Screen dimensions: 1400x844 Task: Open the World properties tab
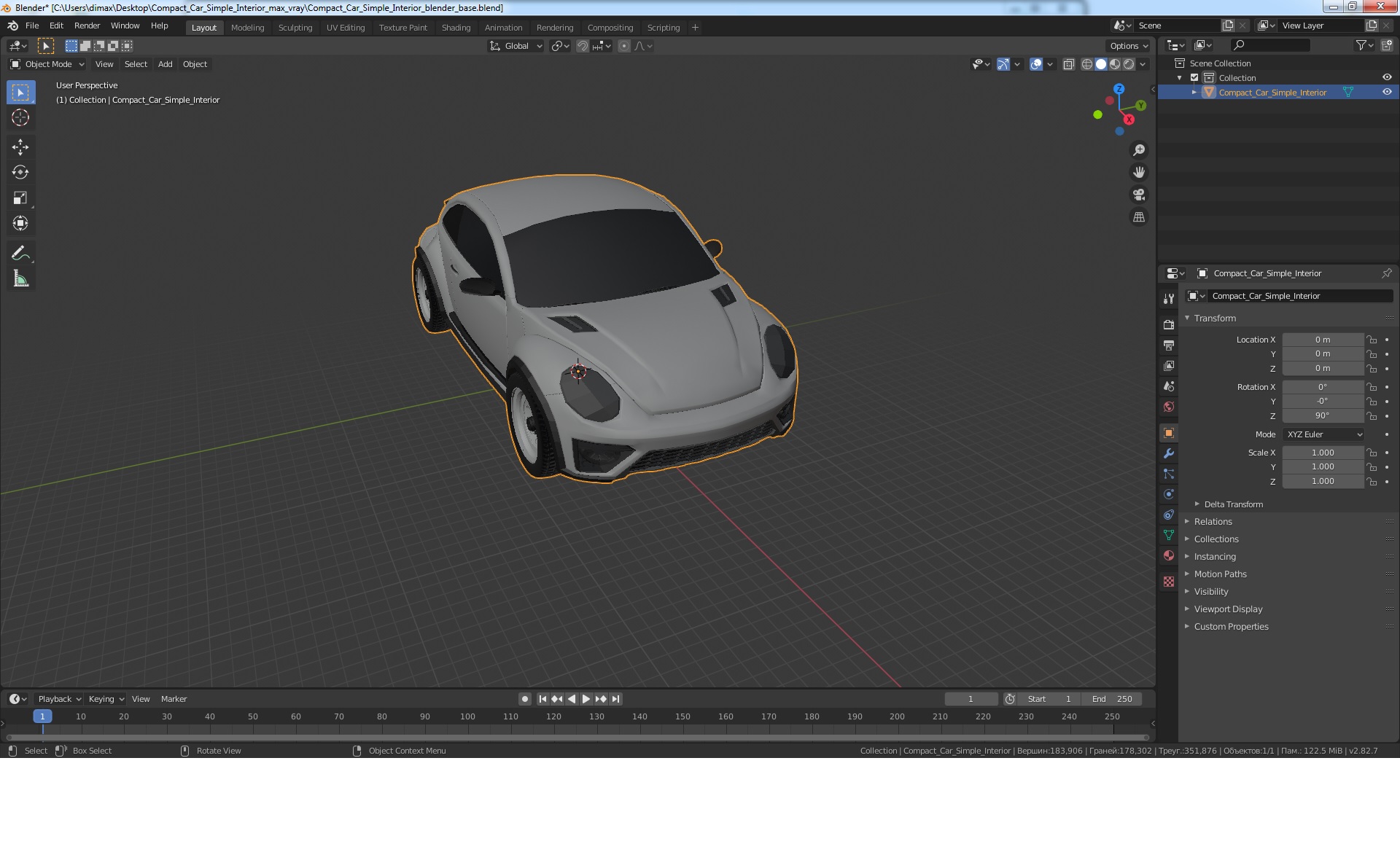tap(1169, 407)
